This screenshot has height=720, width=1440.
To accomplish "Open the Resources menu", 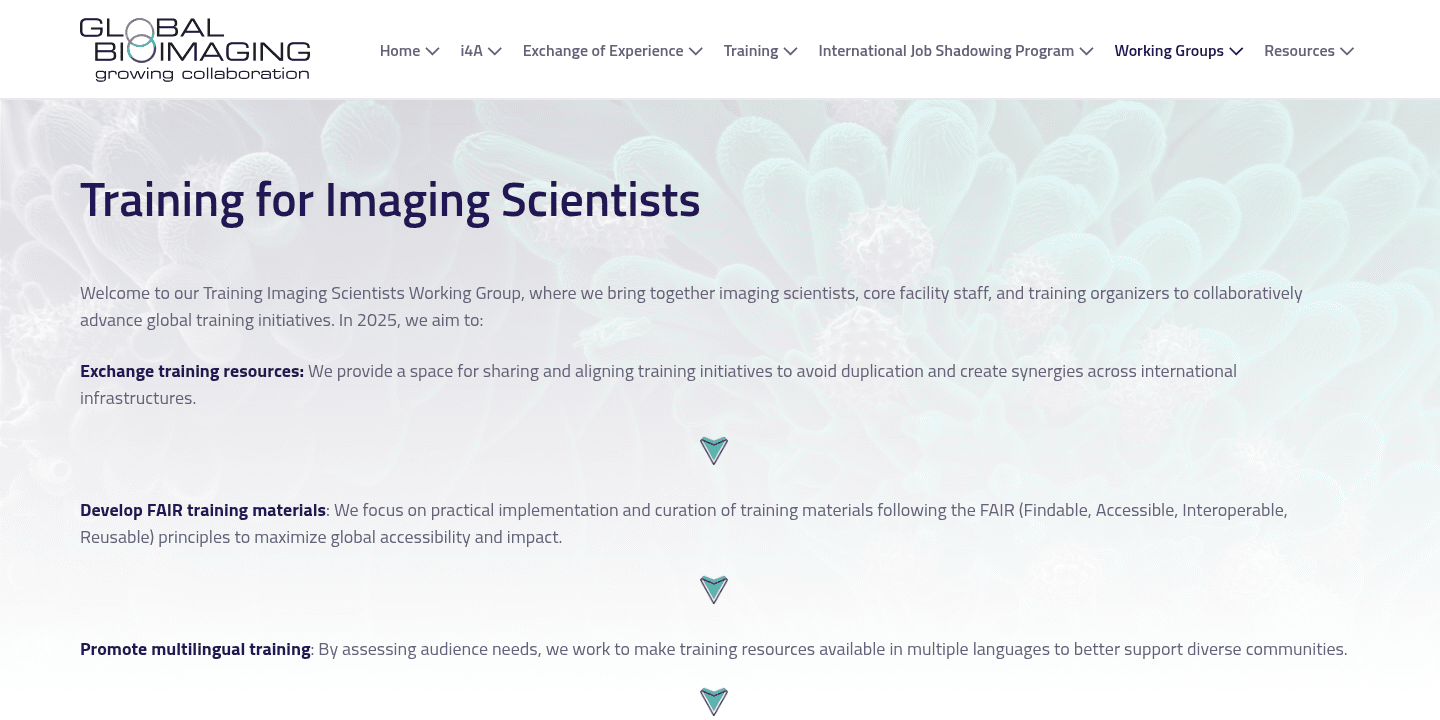I will pos(1299,50).
